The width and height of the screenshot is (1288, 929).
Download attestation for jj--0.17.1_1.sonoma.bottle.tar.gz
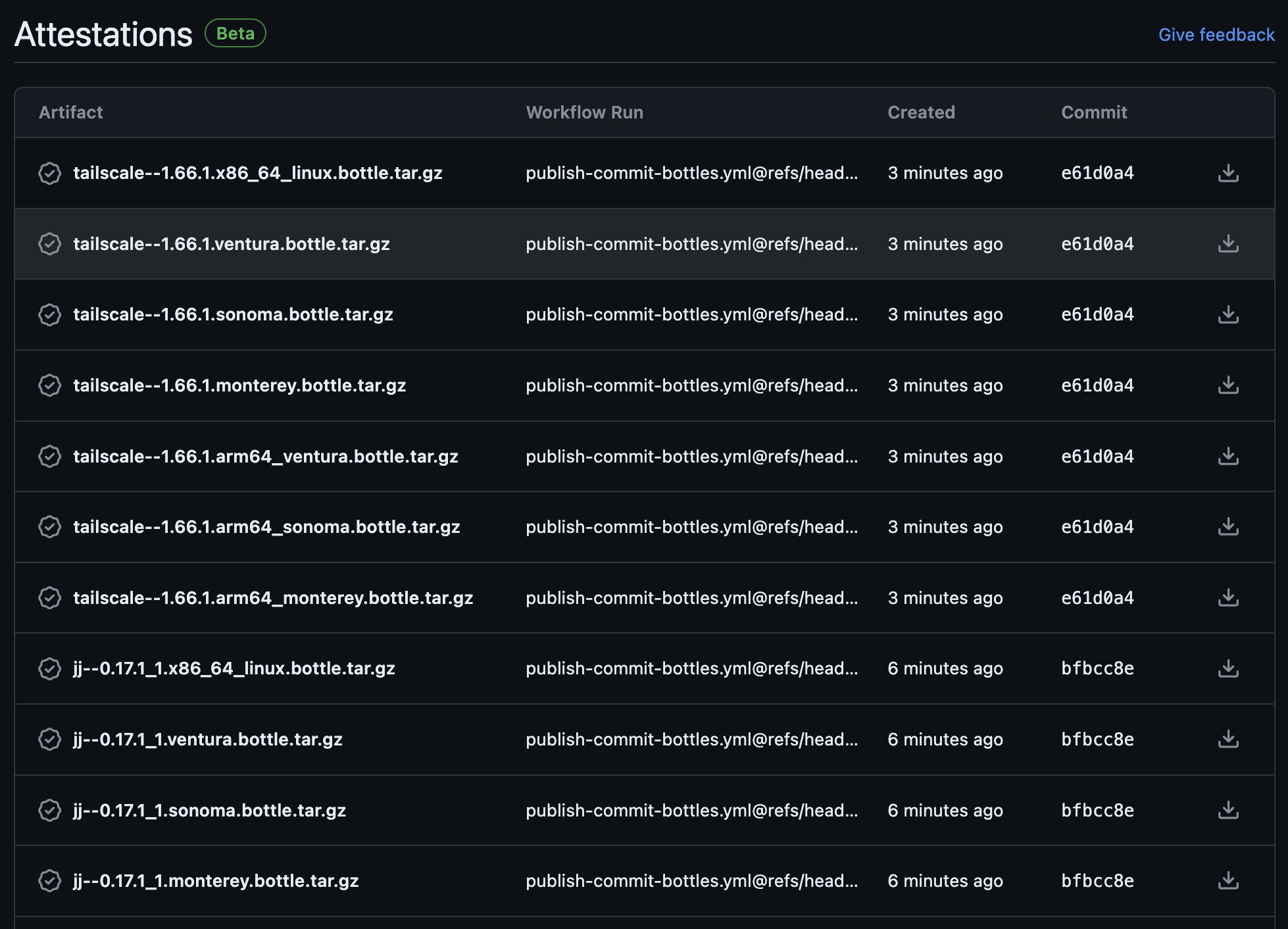1228,811
